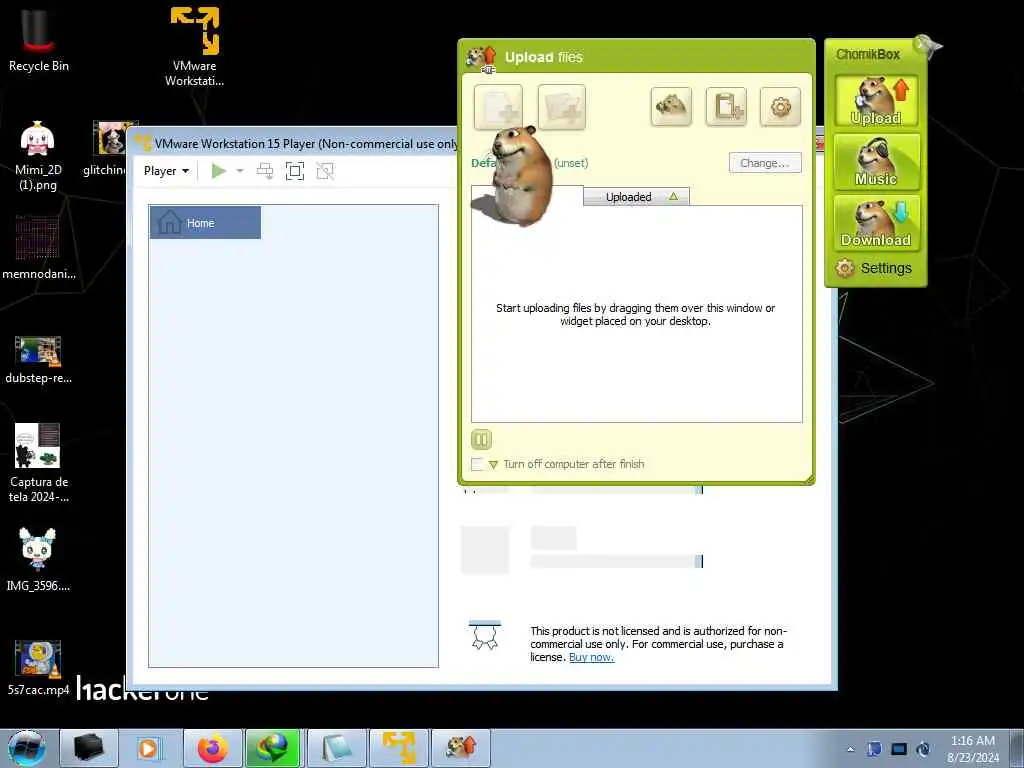
Task: Click the notepad icon in taskbar
Action: (x=337, y=748)
